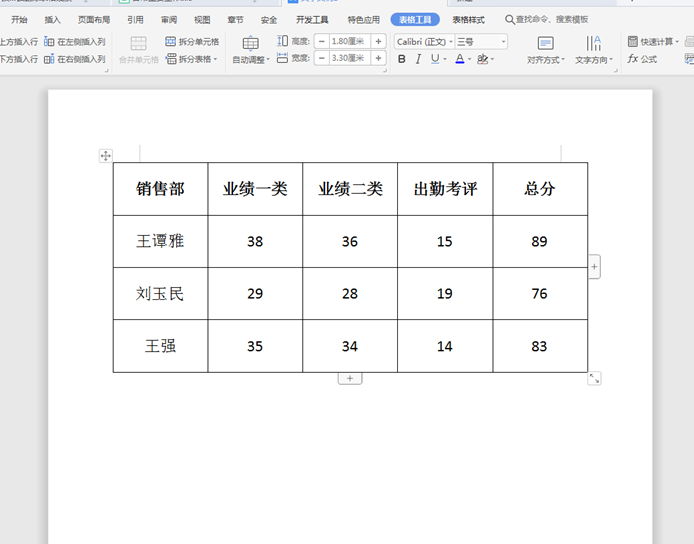Click the Insert Row Below (下方插入行) button
The height and width of the screenshot is (544, 694).
click(19, 59)
